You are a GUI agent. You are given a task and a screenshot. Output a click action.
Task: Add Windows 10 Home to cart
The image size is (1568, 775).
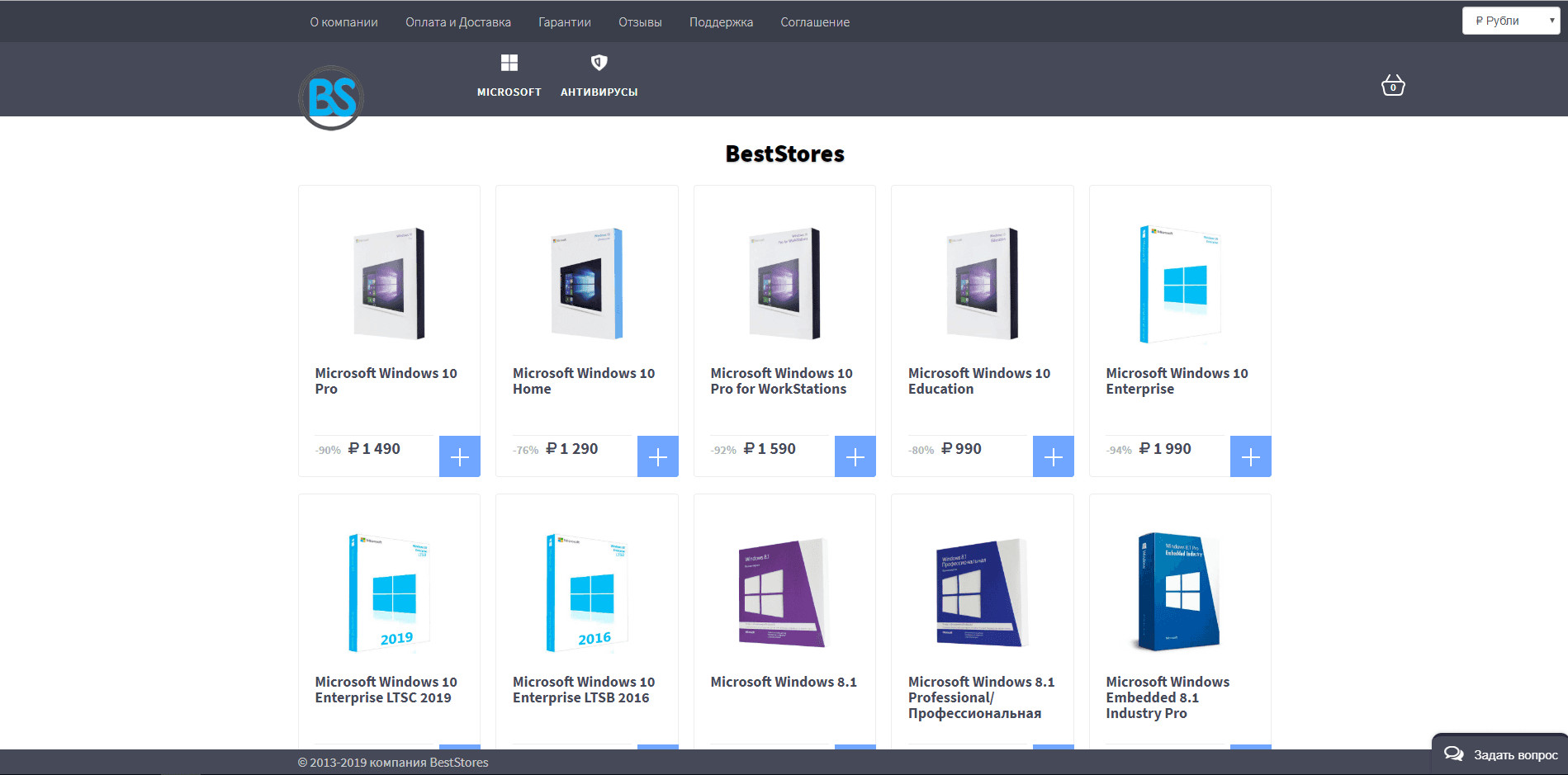657,456
